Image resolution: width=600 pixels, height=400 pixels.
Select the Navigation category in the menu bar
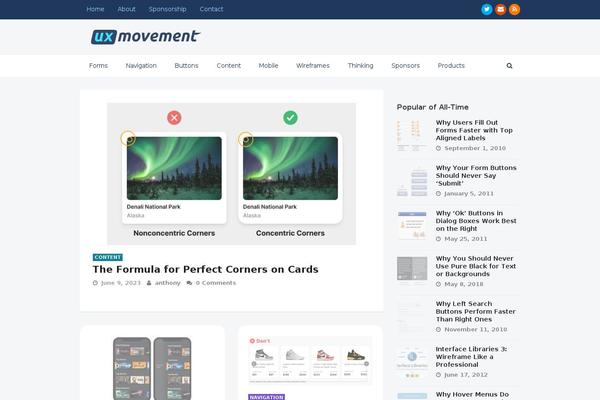[141, 66]
